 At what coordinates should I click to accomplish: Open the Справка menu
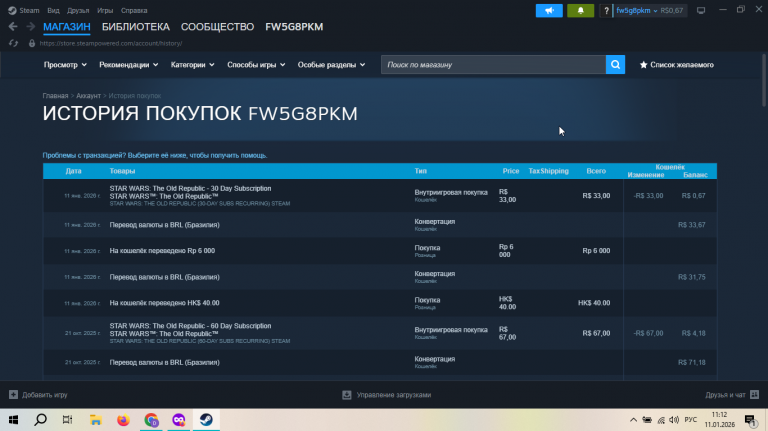tap(134, 10)
